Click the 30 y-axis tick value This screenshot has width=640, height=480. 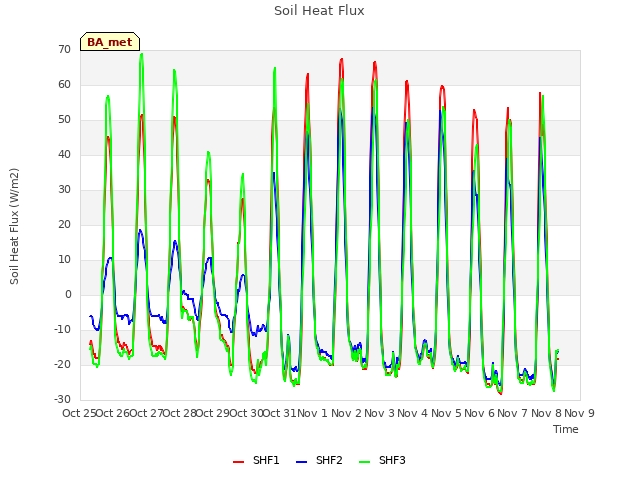pyautogui.click(x=64, y=190)
